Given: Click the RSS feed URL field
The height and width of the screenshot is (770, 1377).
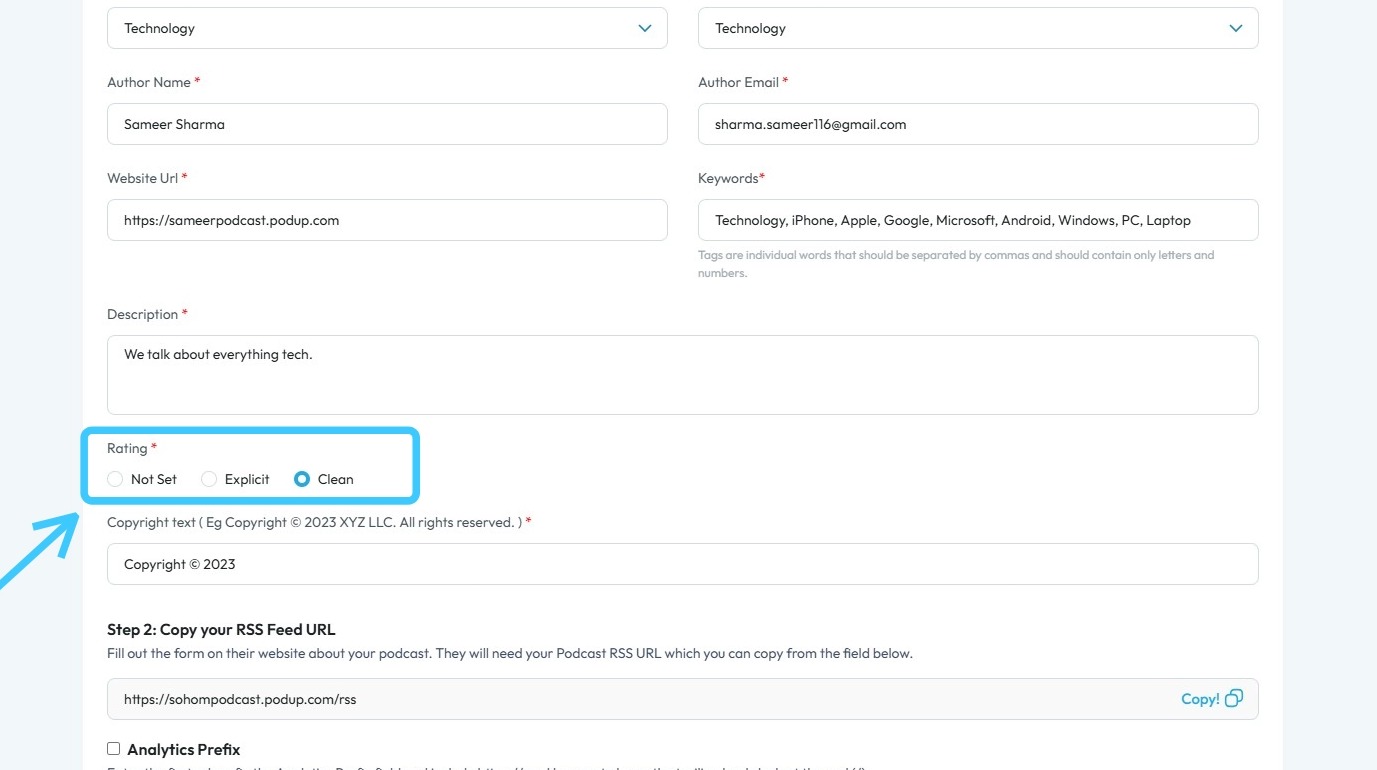Looking at the screenshot, I should (640, 699).
